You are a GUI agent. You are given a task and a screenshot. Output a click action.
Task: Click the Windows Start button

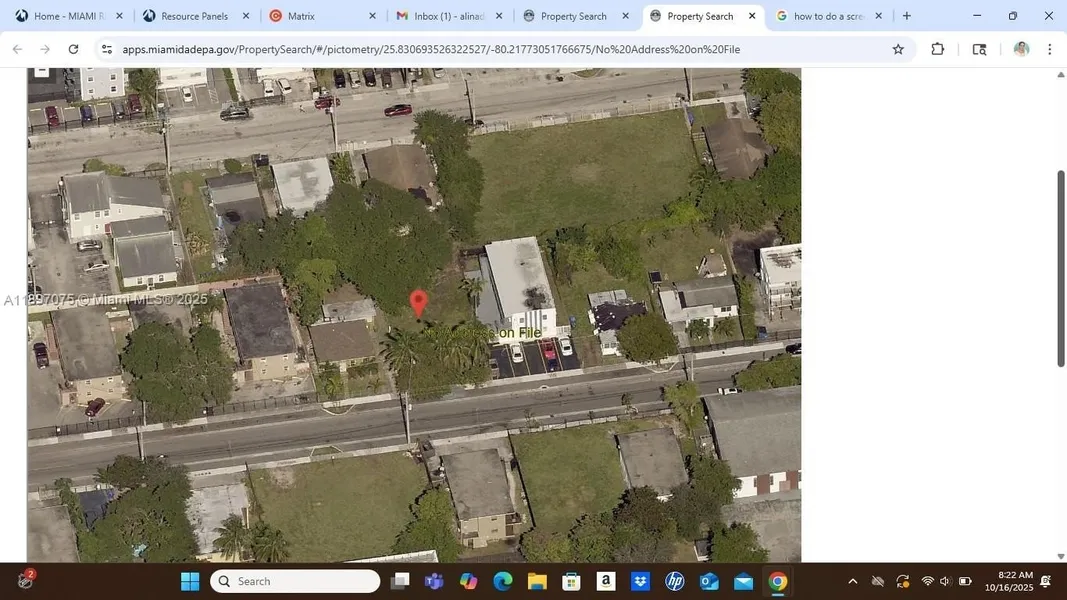coord(190,581)
